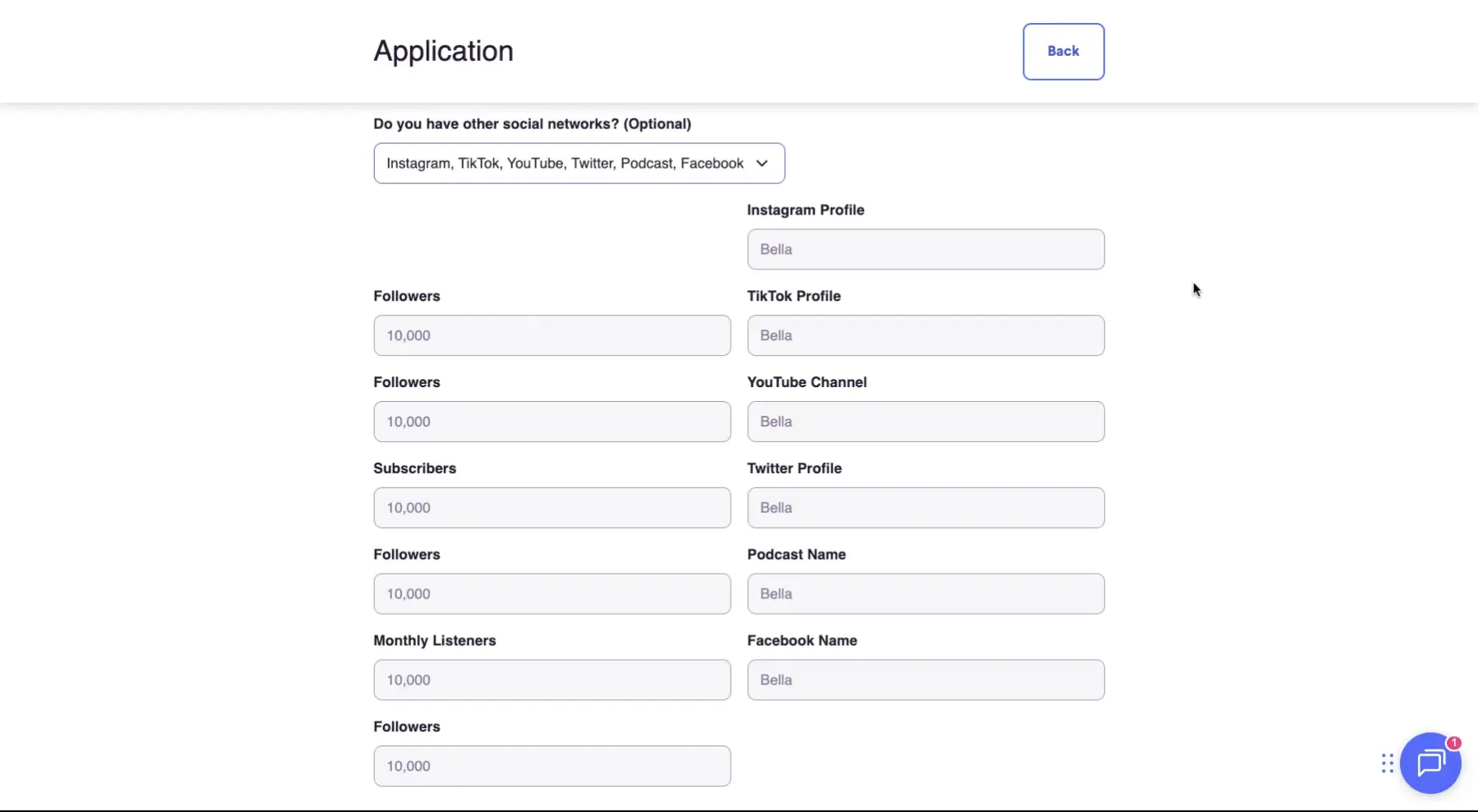Click the YouTube Channel field
The image size is (1478, 812).
[925, 421]
